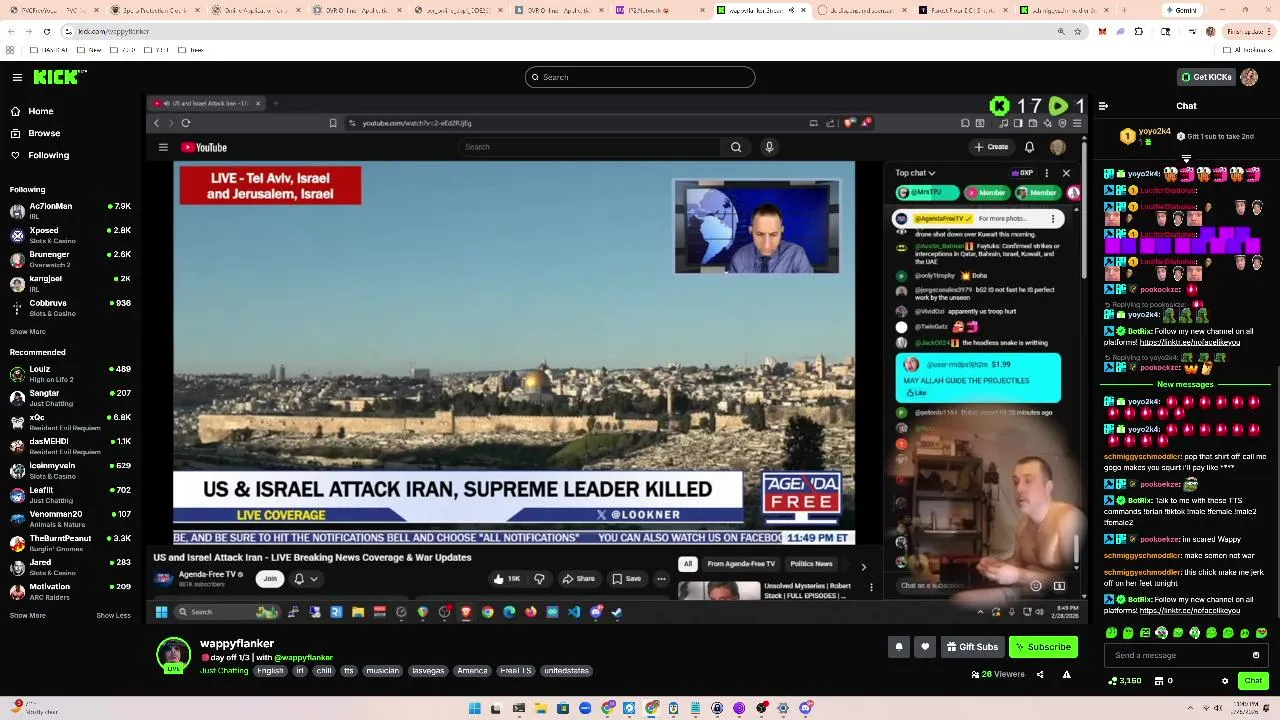Click the Get KICKs button
The height and width of the screenshot is (720, 1280).
(1206, 77)
